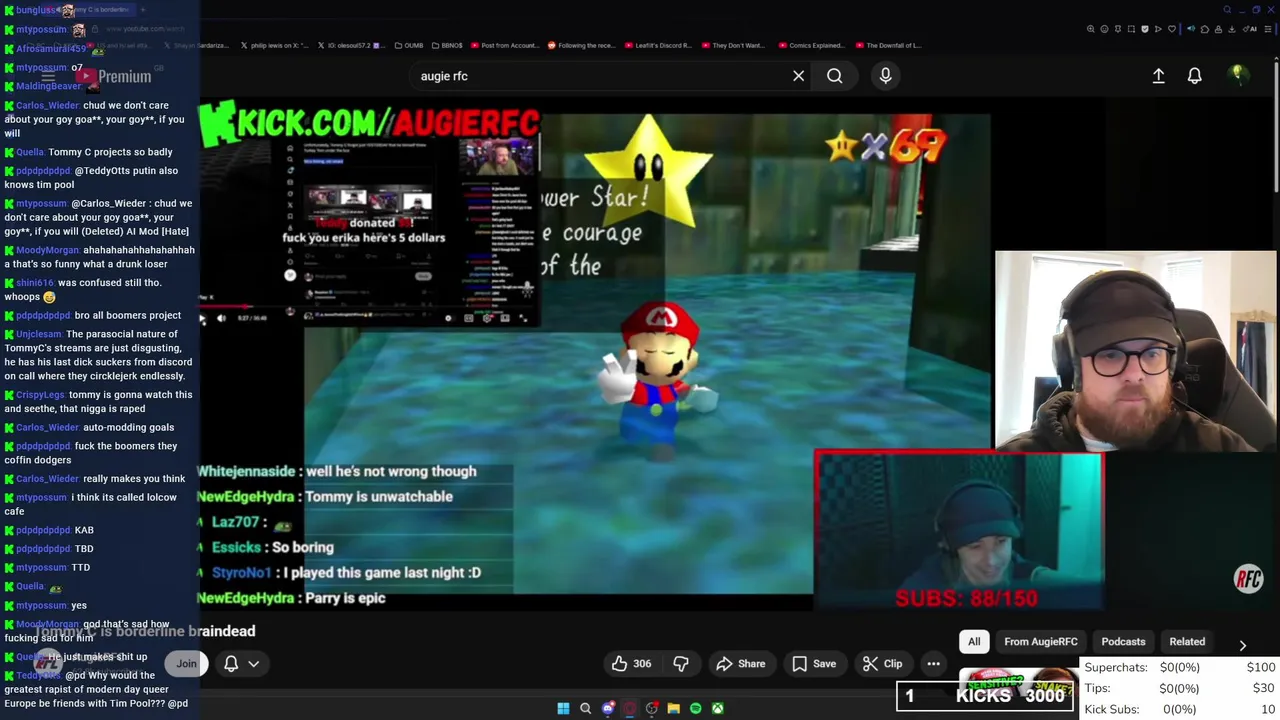This screenshot has height=720, width=1280.
Task: Expand the subscription notification bell dropdown
Action: [x=241, y=663]
